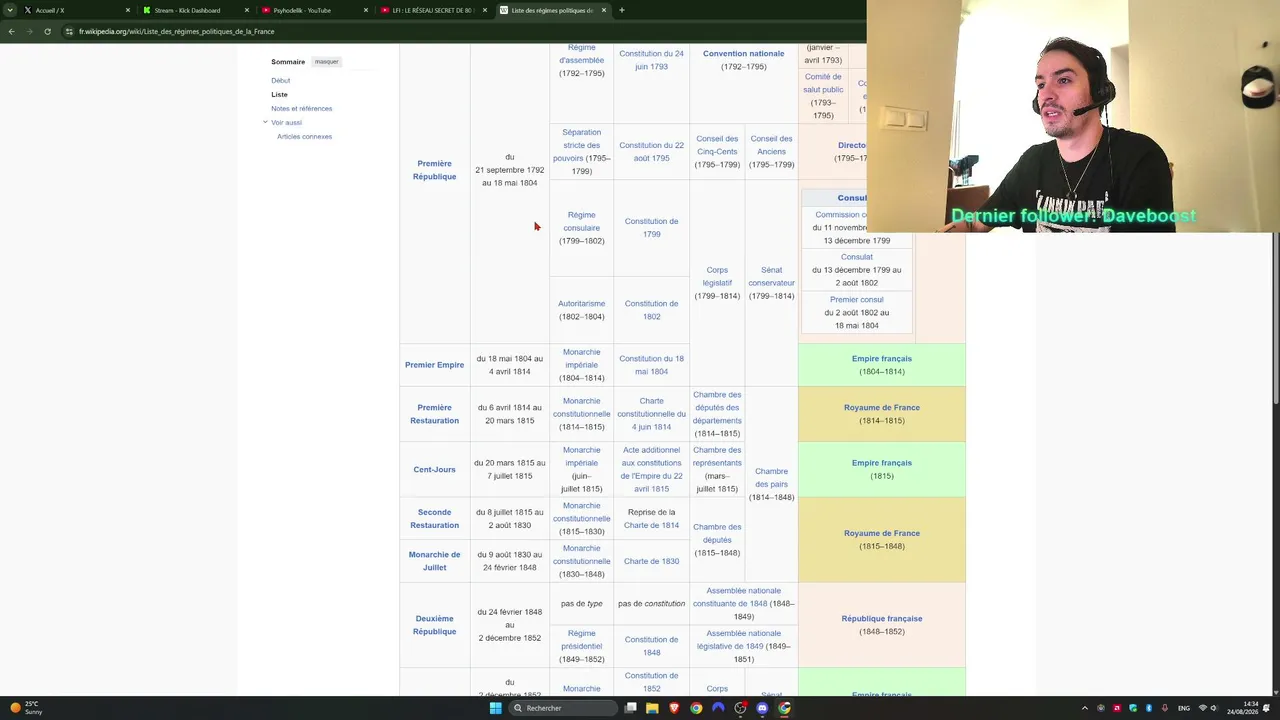Open the Cent-Jours link
Screen dimensions: 1280x720
pyautogui.click(x=434, y=469)
